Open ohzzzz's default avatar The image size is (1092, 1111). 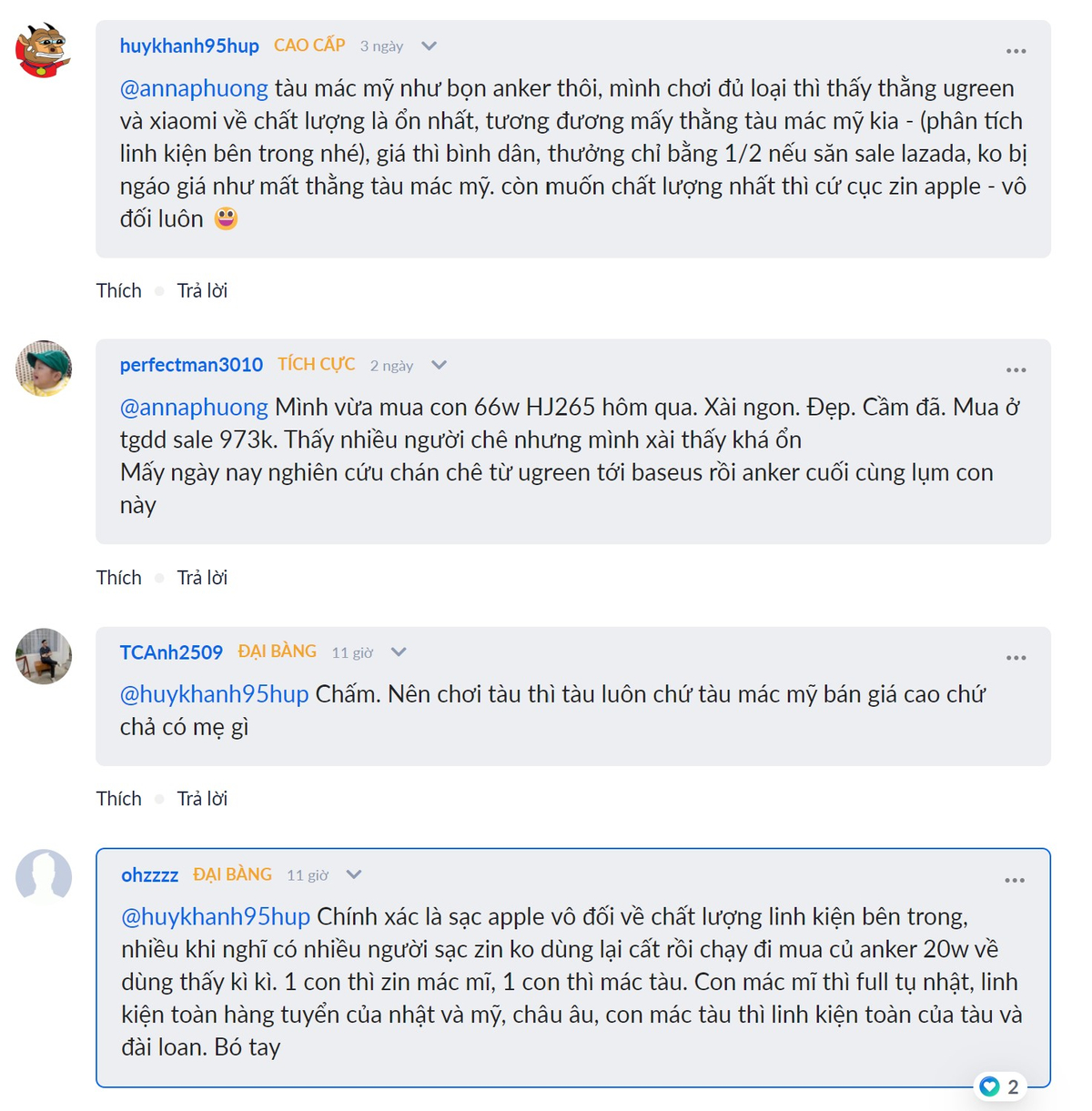click(x=44, y=878)
